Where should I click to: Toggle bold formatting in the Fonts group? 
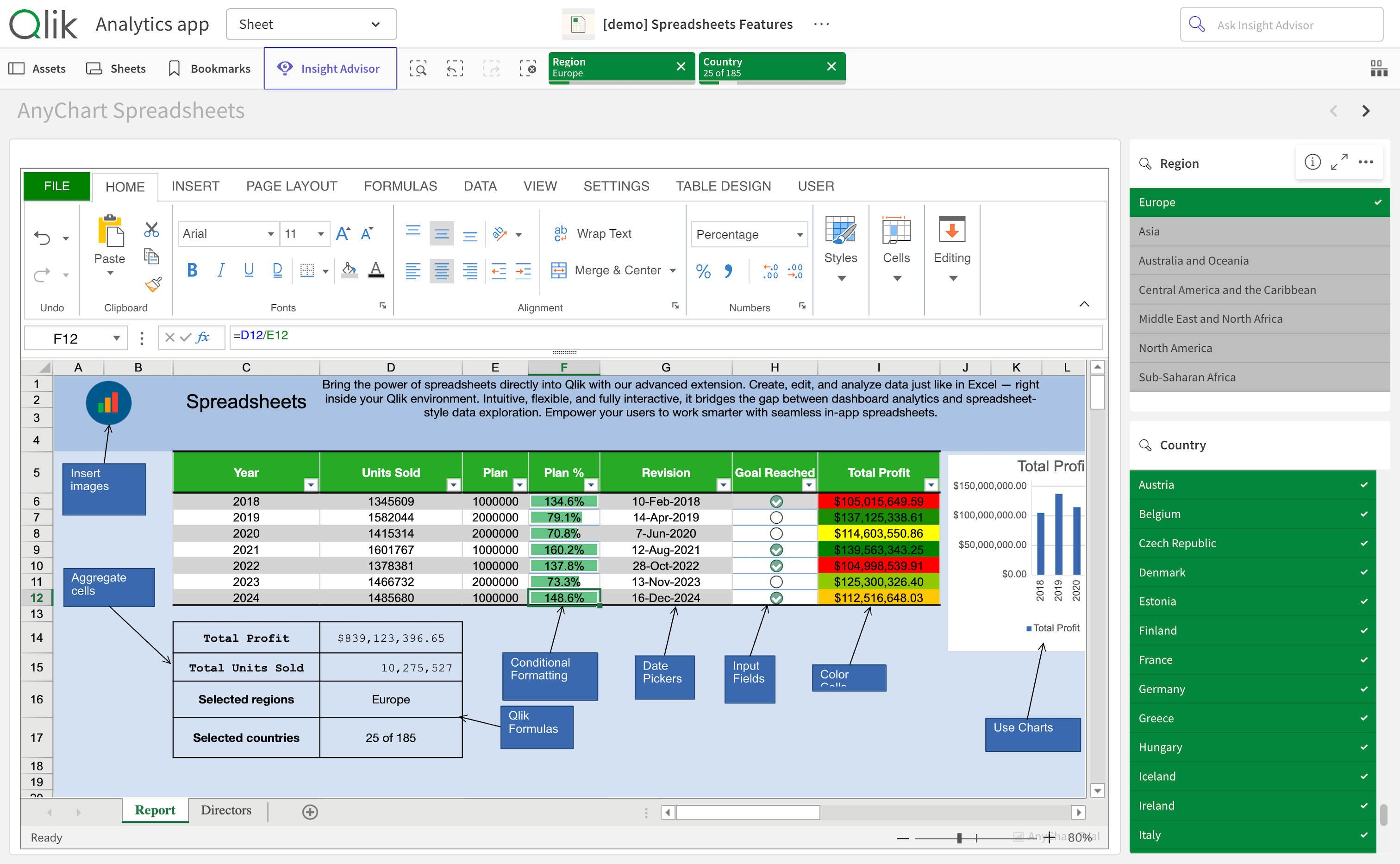point(192,270)
